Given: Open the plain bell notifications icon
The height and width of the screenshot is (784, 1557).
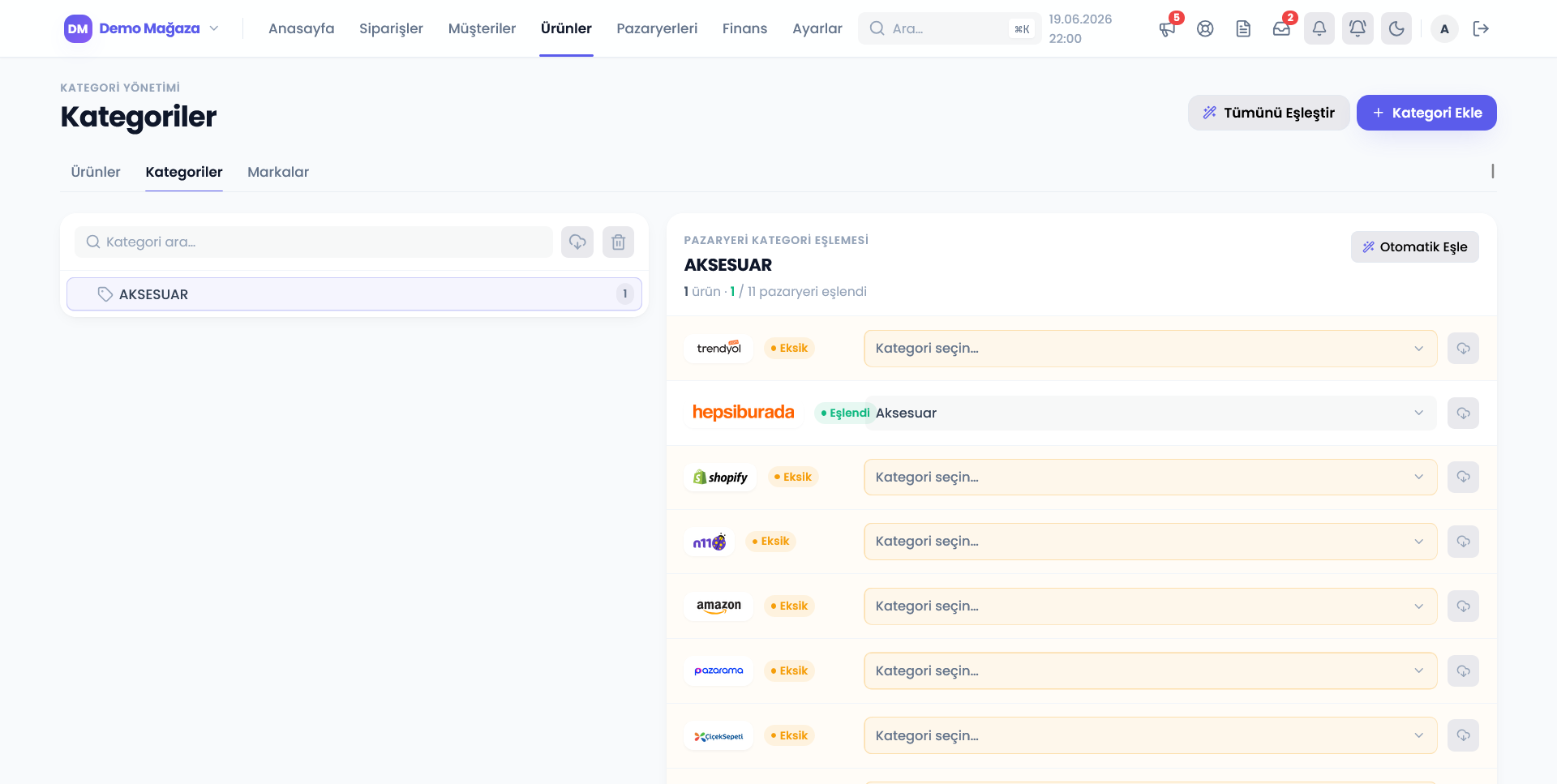Looking at the screenshot, I should click(1319, 28).
